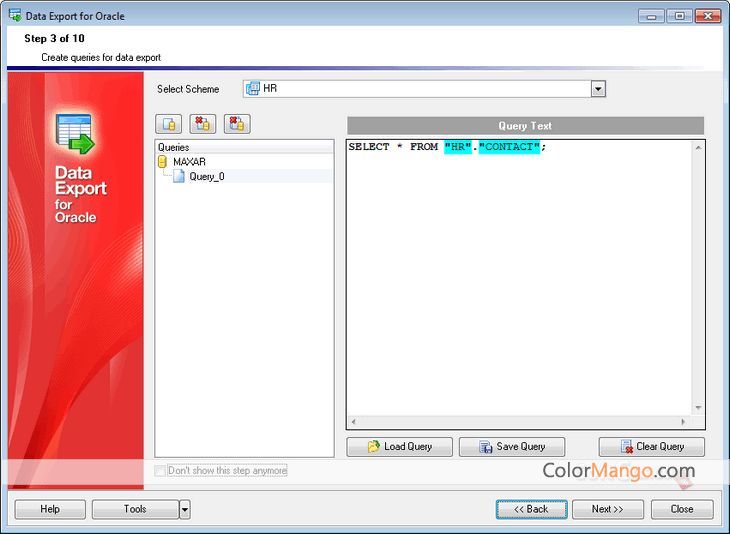
Task: Close the window with the red X
Action: tap(708, 16)
